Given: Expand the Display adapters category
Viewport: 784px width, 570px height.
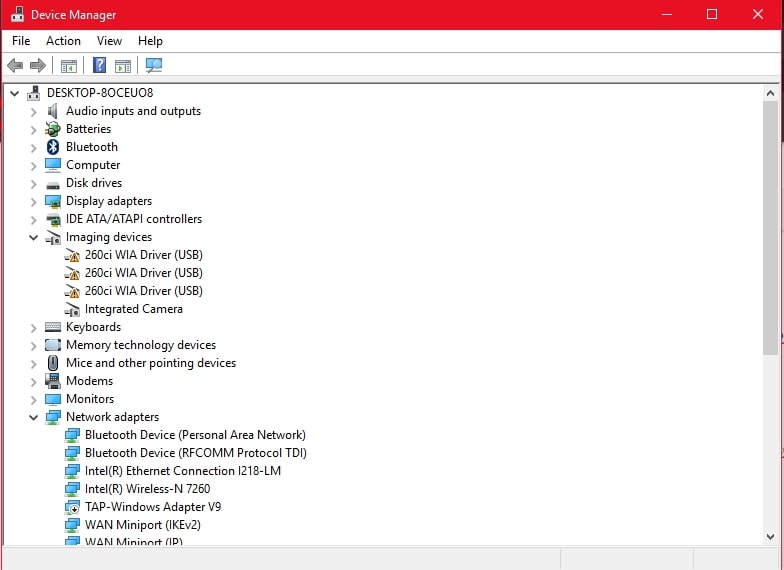Looking at the screenshot, I should 34,202.
